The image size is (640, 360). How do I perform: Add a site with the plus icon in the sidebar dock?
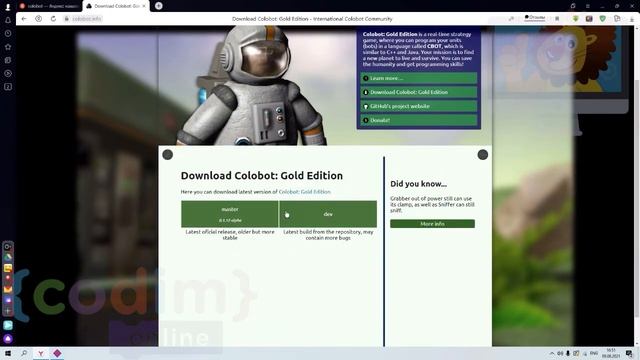coord(8,311)
